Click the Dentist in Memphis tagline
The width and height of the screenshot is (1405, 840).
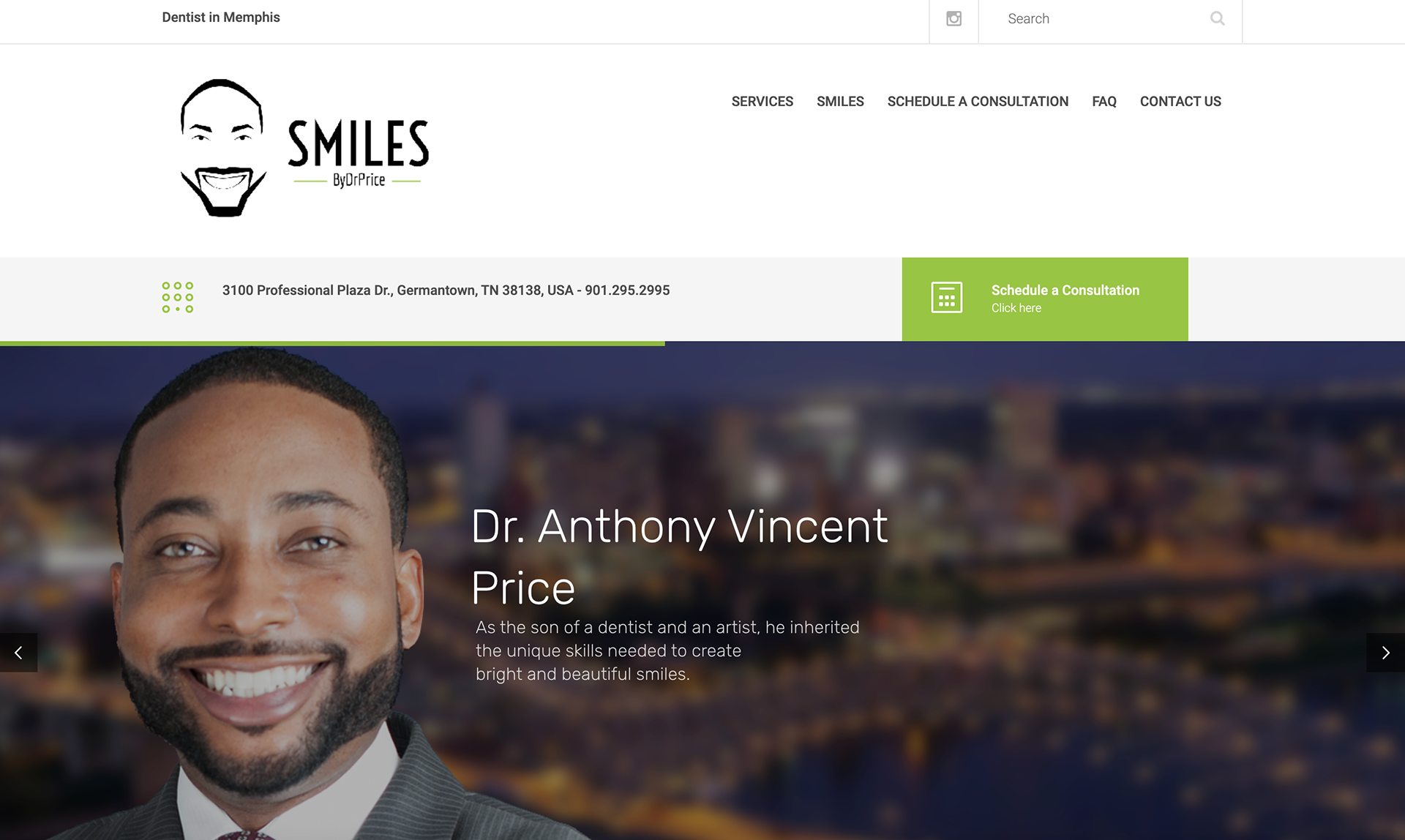221,18
